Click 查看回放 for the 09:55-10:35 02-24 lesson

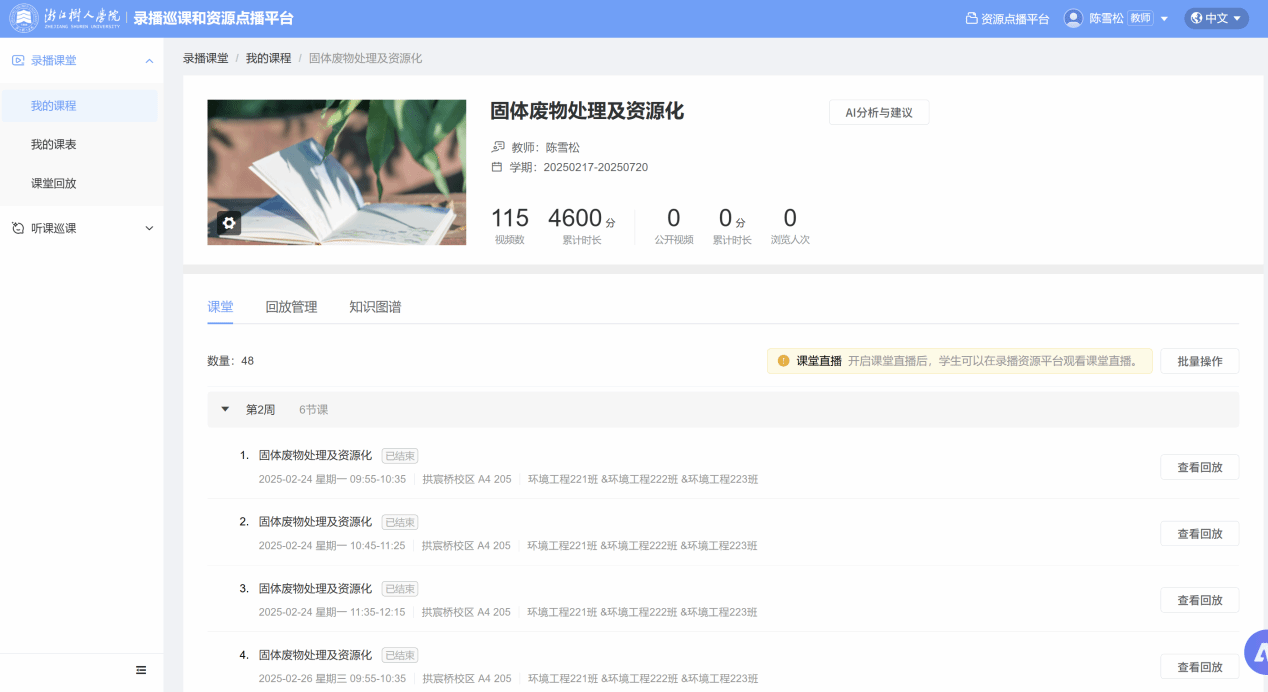1200,467
